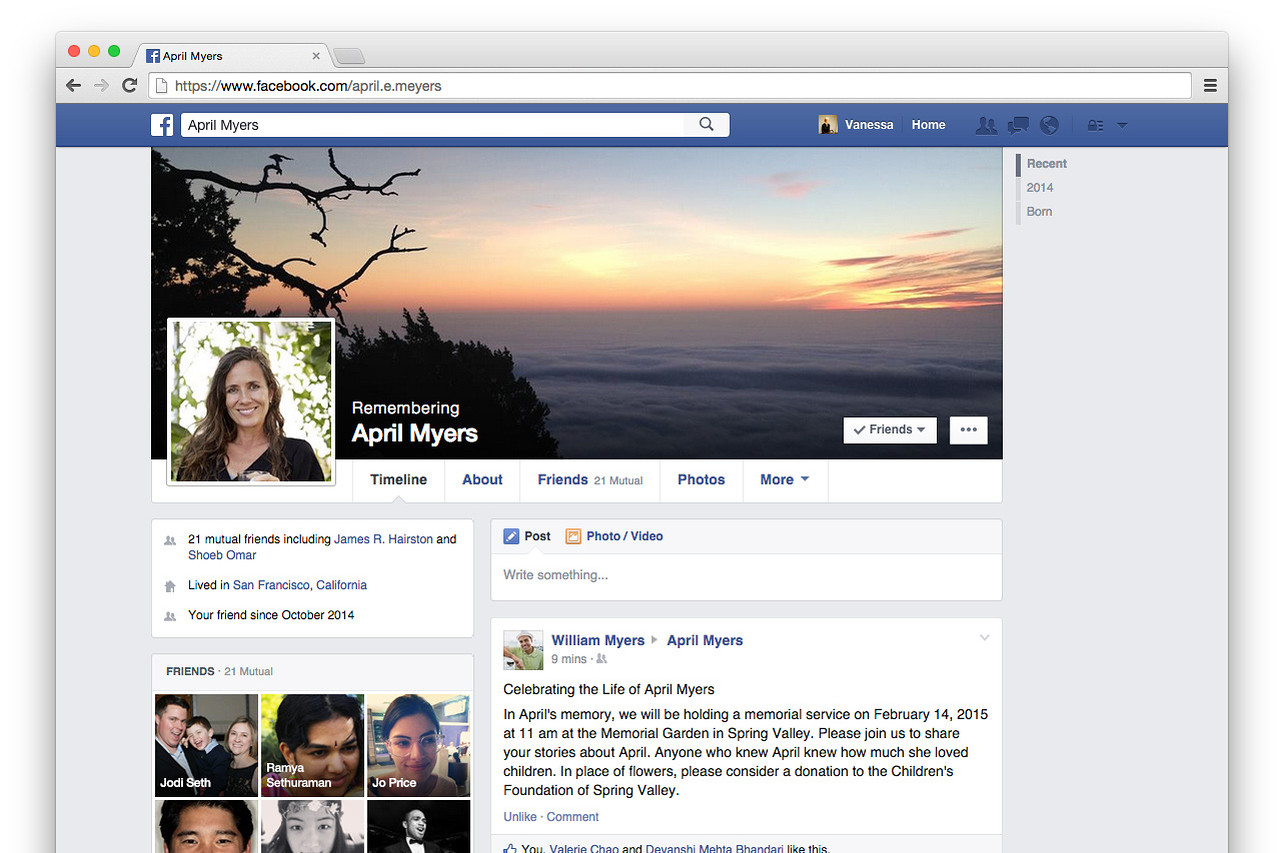Image resolution: width=1280 pixels, height=853 pixels.
Task: Open April Myers' profile photo
Action: (x=250, y=400)
